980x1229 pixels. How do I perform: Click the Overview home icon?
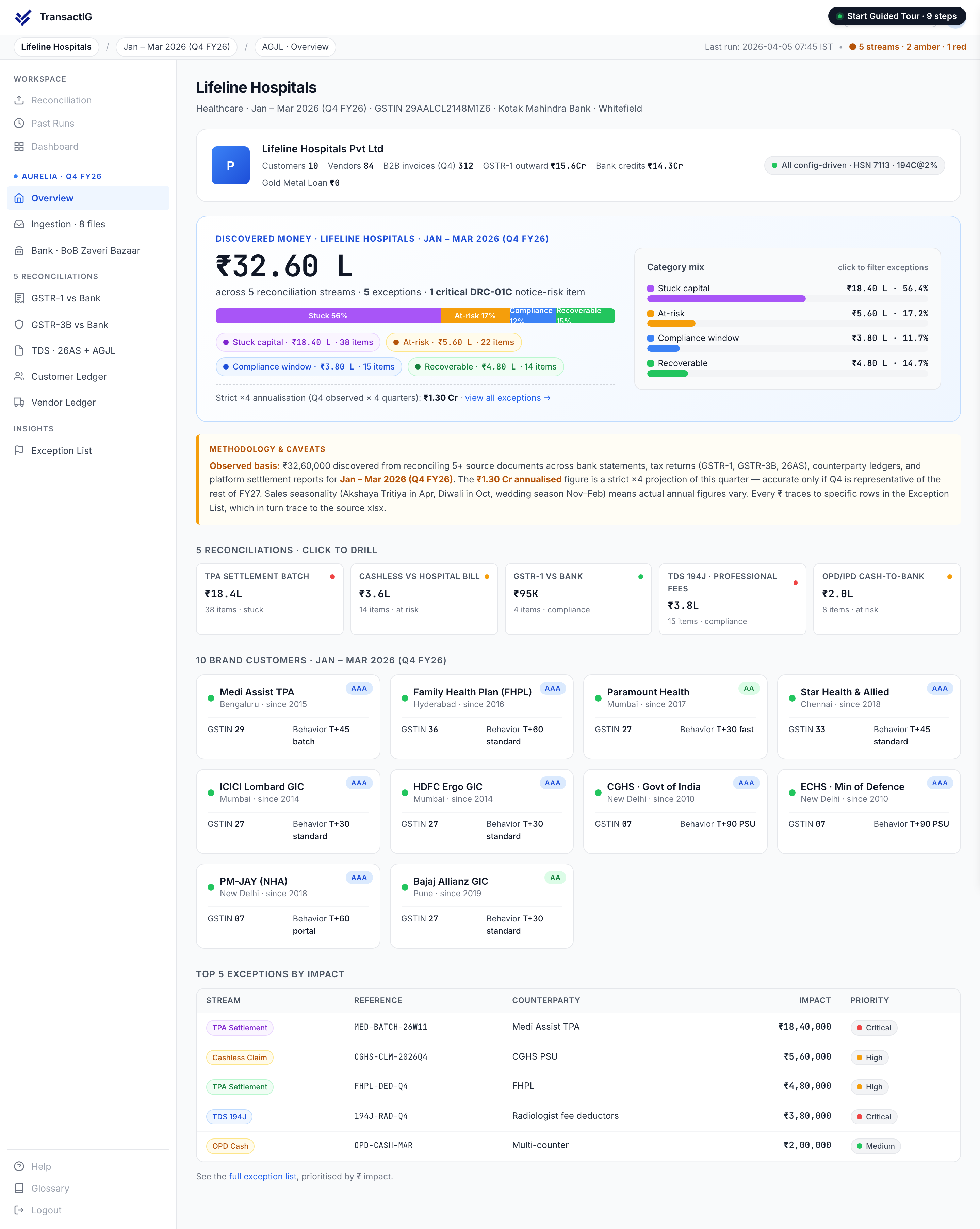point(19,198)
